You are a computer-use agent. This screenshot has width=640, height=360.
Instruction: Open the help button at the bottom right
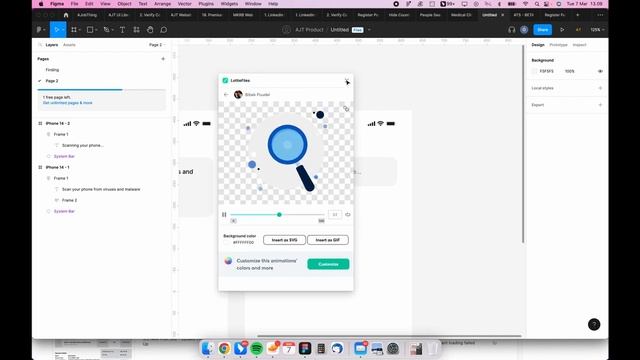click(594, 324)
